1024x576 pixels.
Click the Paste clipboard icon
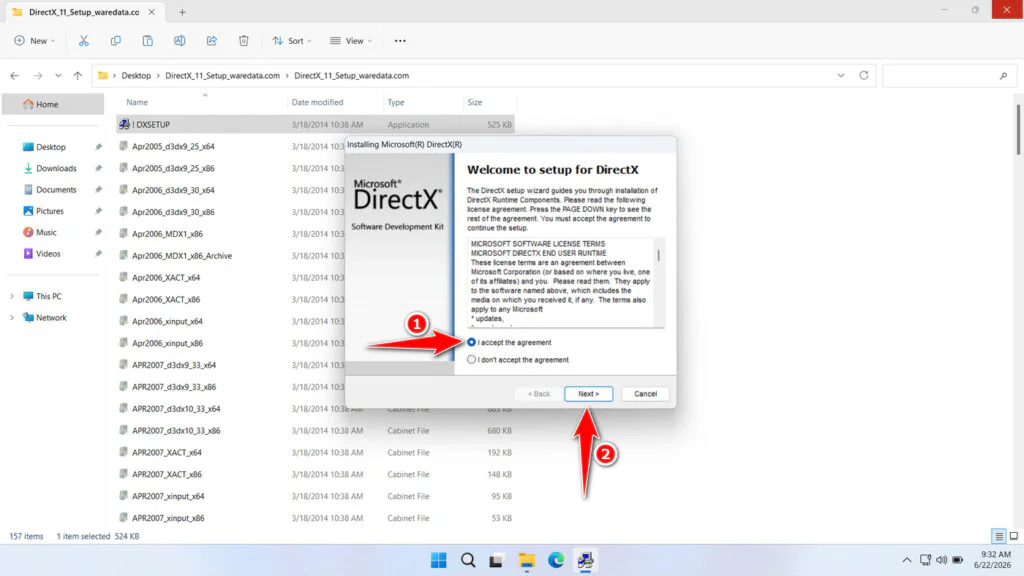coord(148,40)
